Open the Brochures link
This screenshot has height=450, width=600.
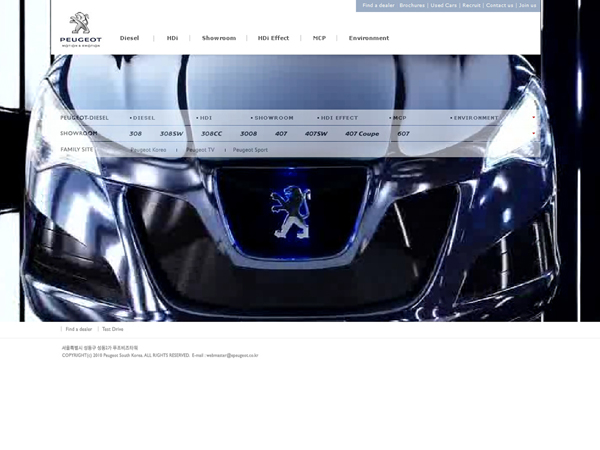412,5
